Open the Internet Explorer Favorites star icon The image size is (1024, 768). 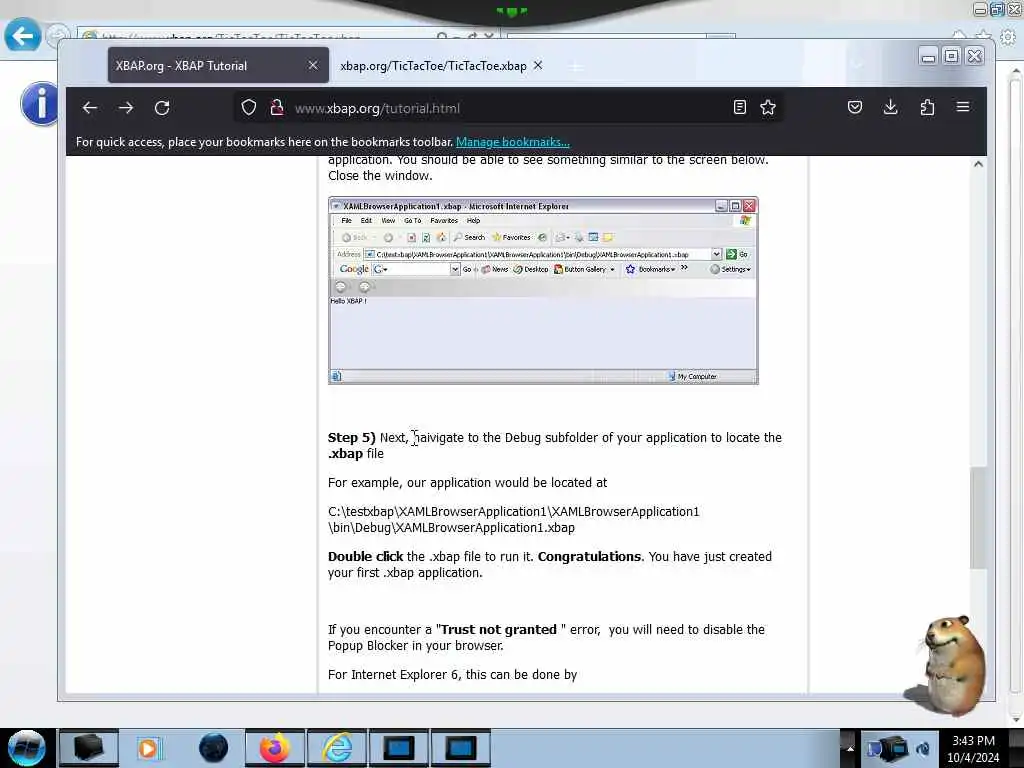point(983,37)
